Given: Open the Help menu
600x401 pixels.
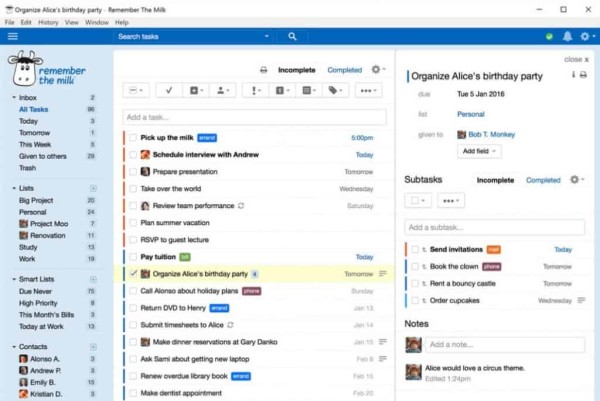Looking at the screenshot, I should 122,23.
